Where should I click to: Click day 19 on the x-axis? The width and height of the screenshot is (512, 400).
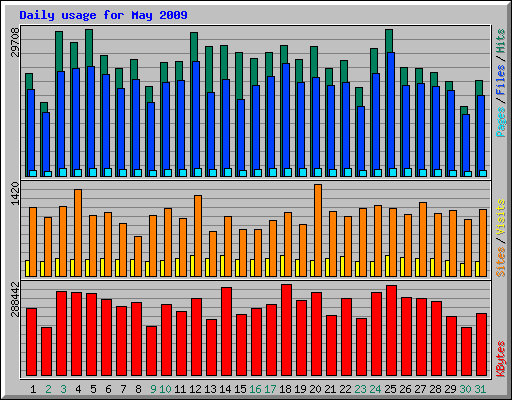(x=300, y=389)
